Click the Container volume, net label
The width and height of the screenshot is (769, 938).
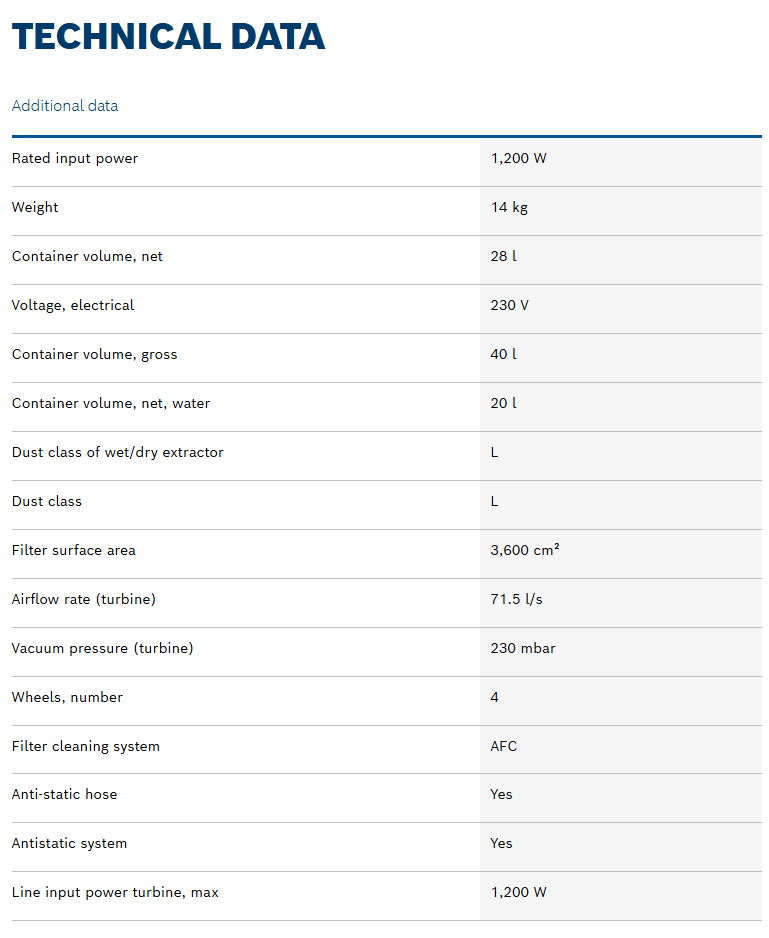[x=87, y=256]
